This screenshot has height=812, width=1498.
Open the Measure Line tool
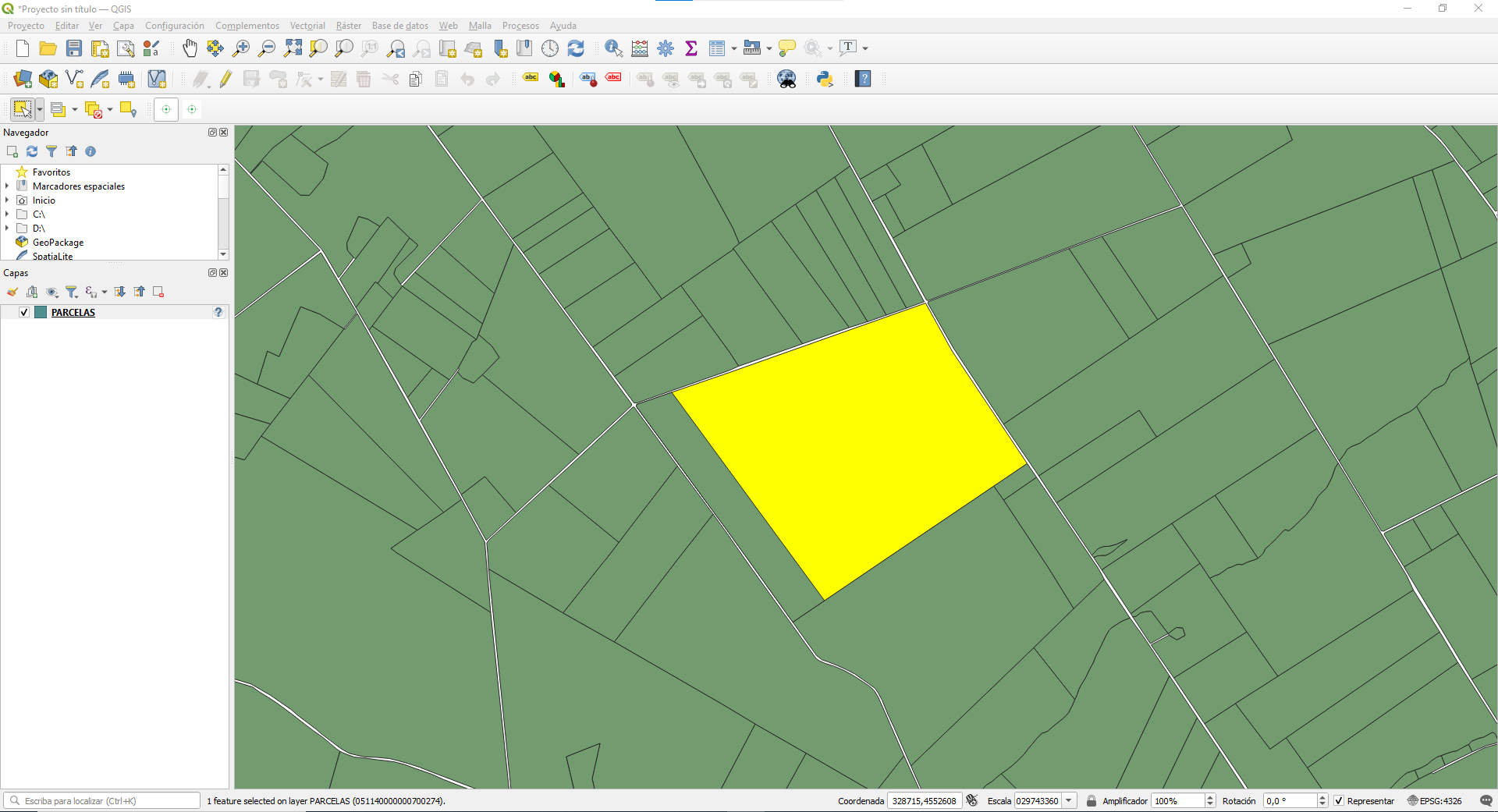(x=751, y=48)
